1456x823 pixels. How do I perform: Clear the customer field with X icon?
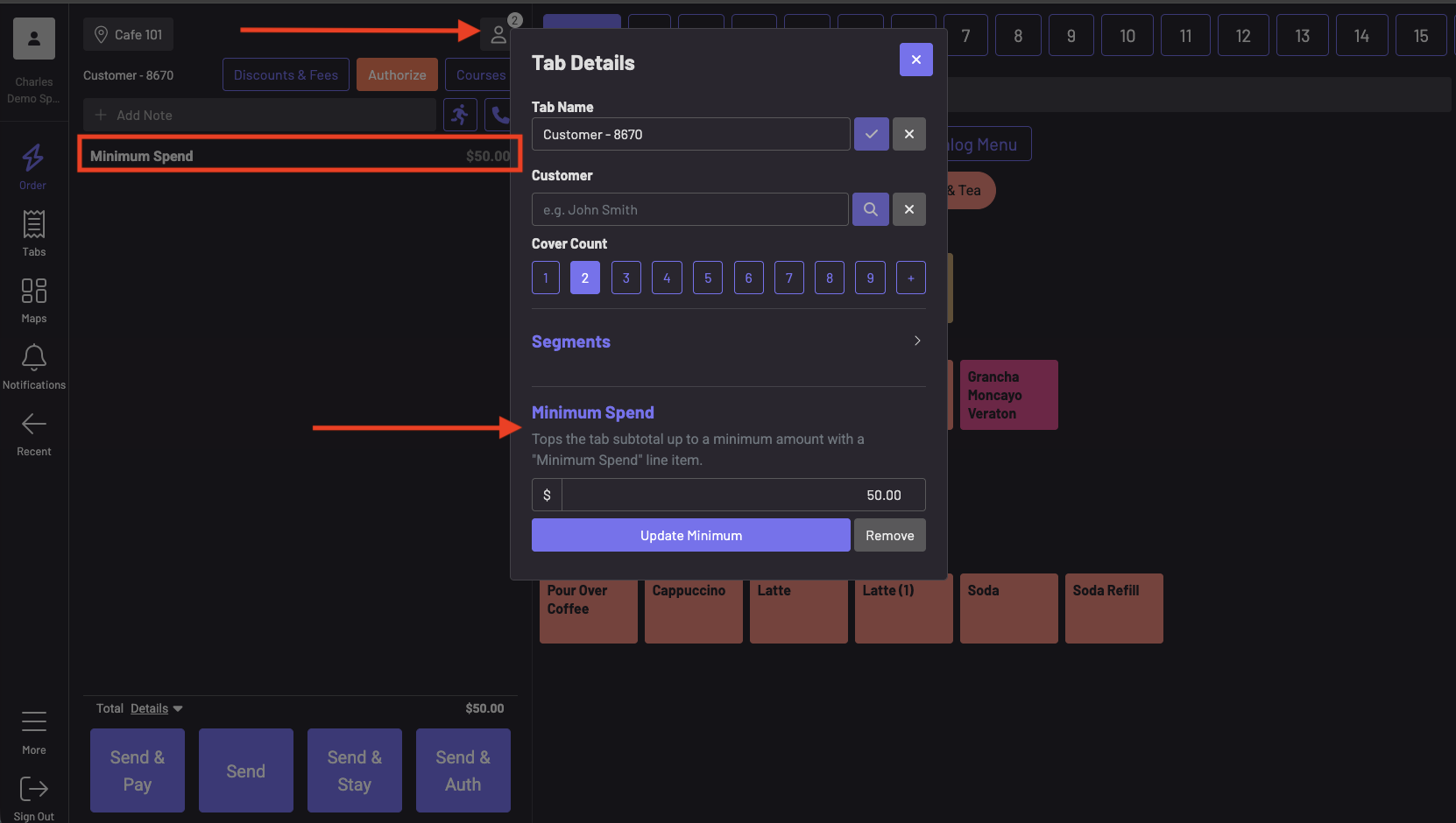click(x=909, y=209)
